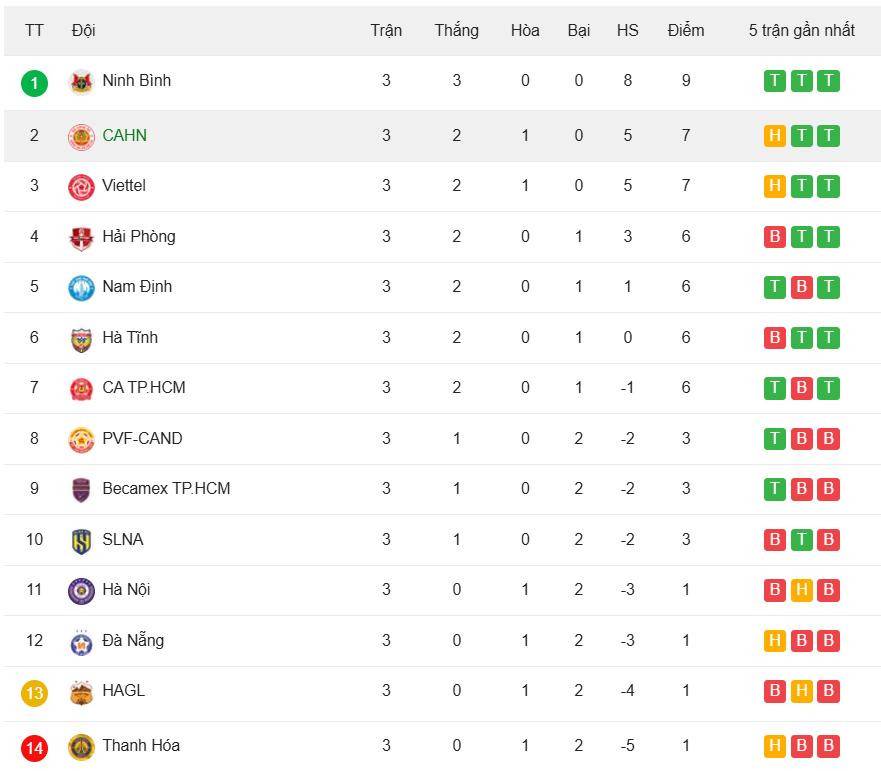Click the Nam Định team logo

point(81,288)
